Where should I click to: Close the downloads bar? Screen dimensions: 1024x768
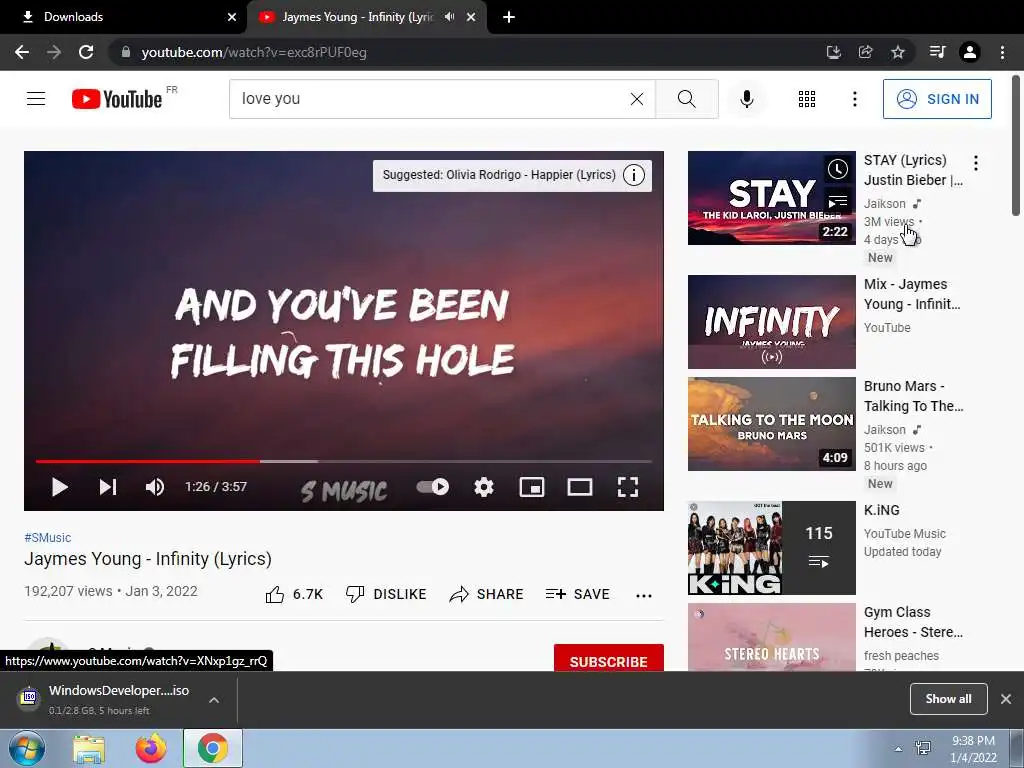1006,699
